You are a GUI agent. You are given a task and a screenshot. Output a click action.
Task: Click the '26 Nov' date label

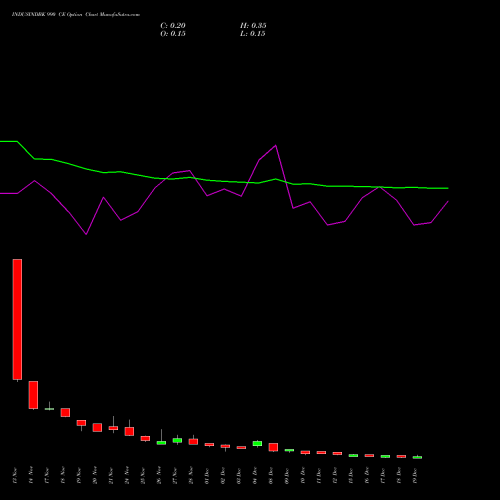(159, 476)
